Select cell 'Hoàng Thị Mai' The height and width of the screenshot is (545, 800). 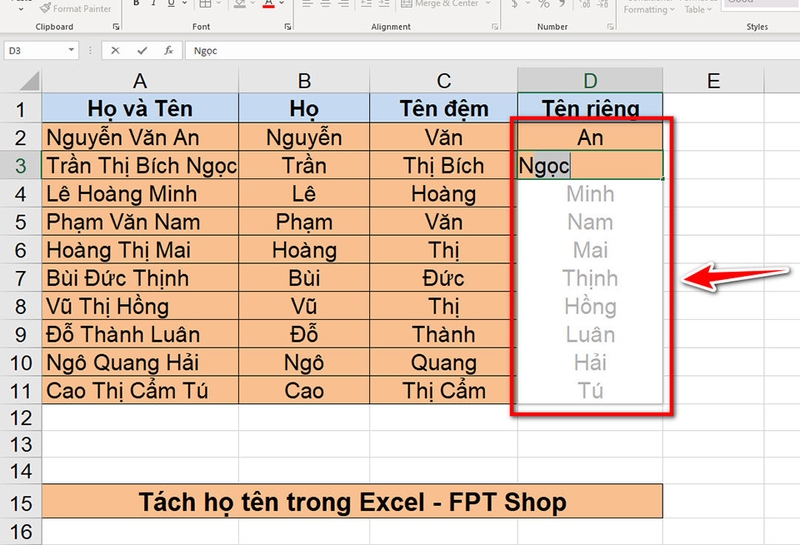[140, 250]
